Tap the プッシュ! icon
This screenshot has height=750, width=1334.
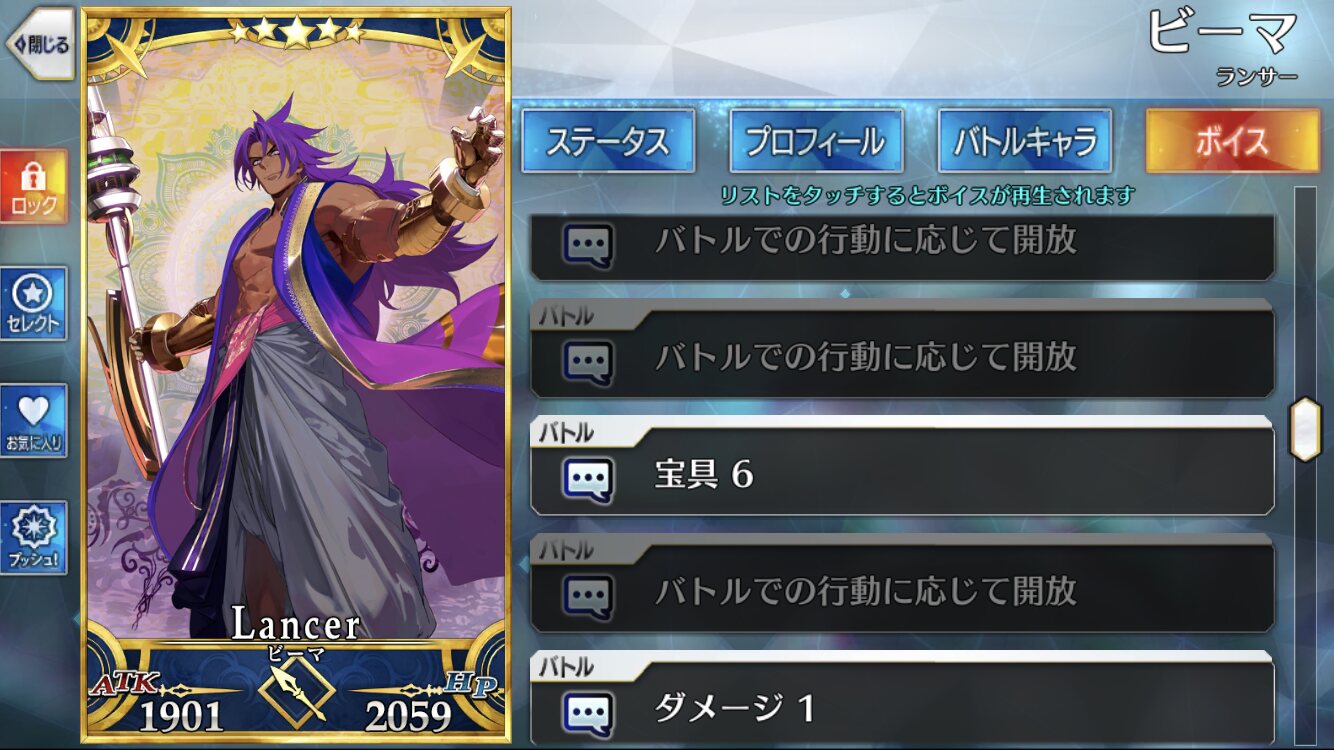coord(34,538)
